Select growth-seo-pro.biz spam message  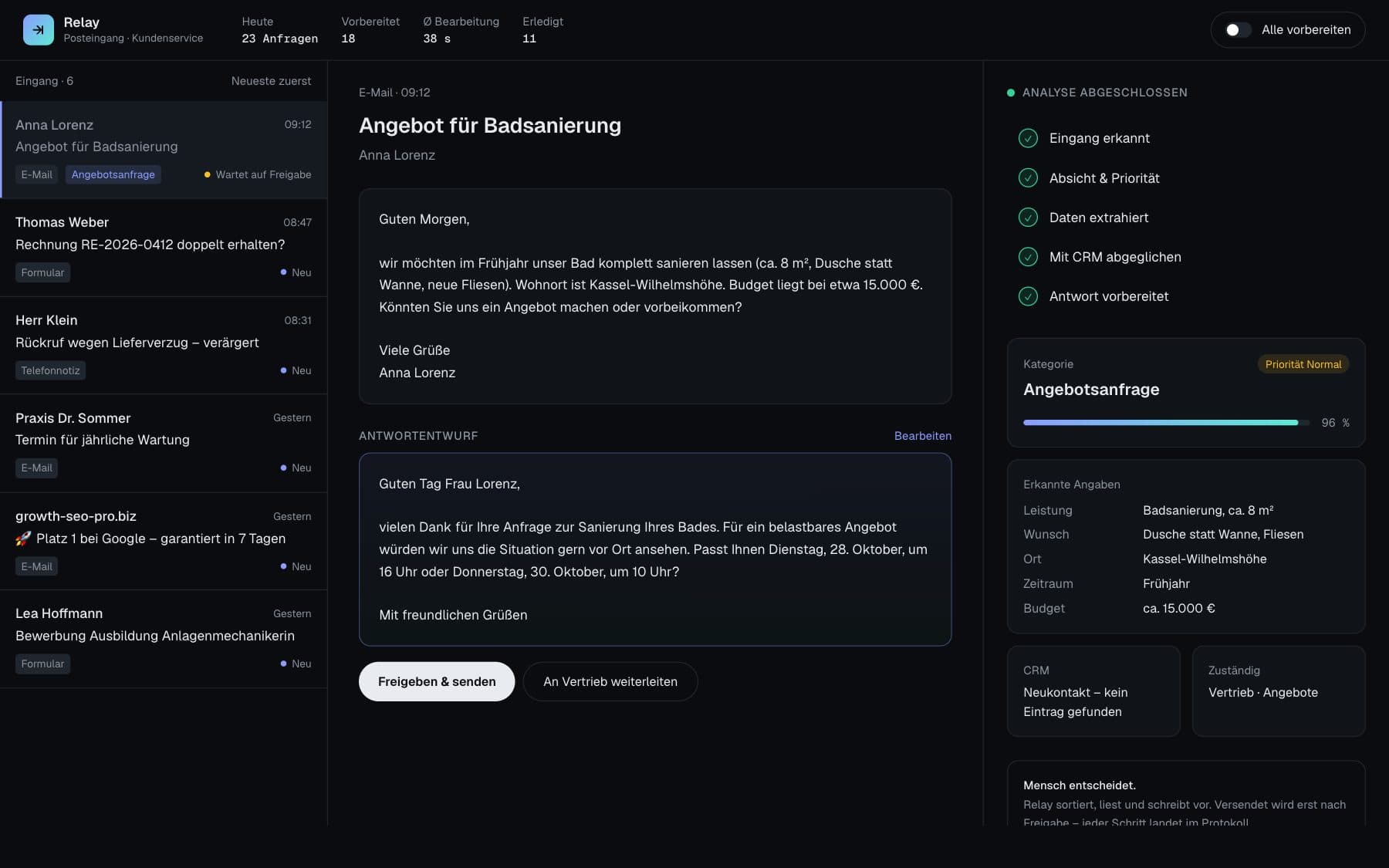pos(164,542)
